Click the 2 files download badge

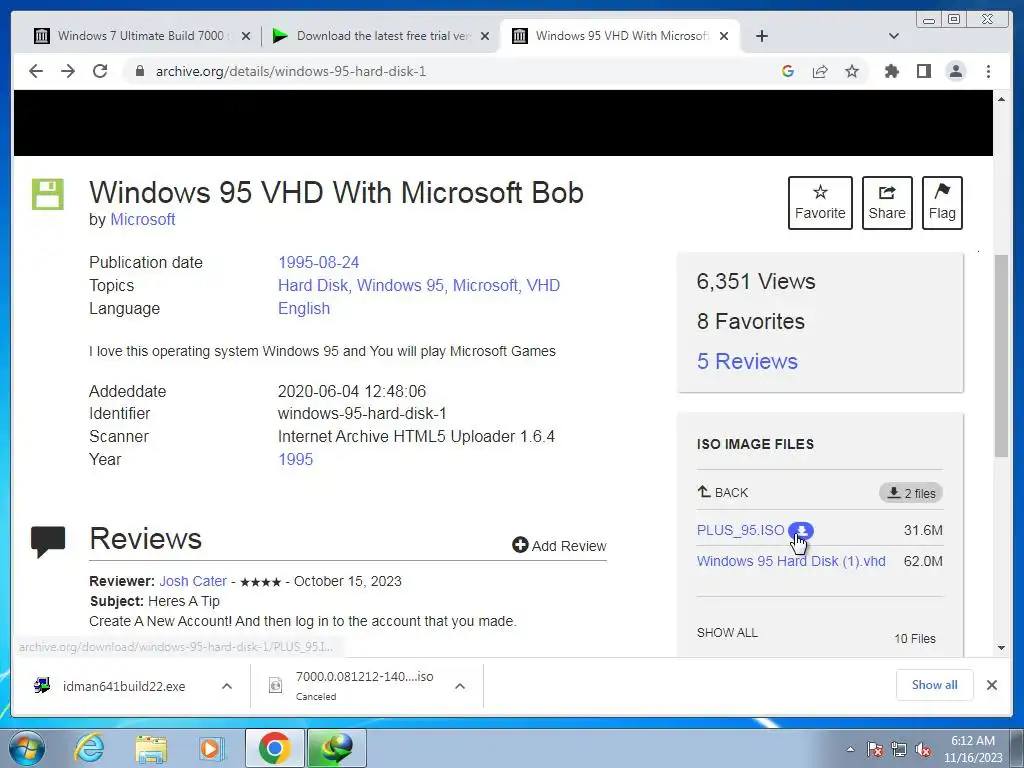click(911, 493)
